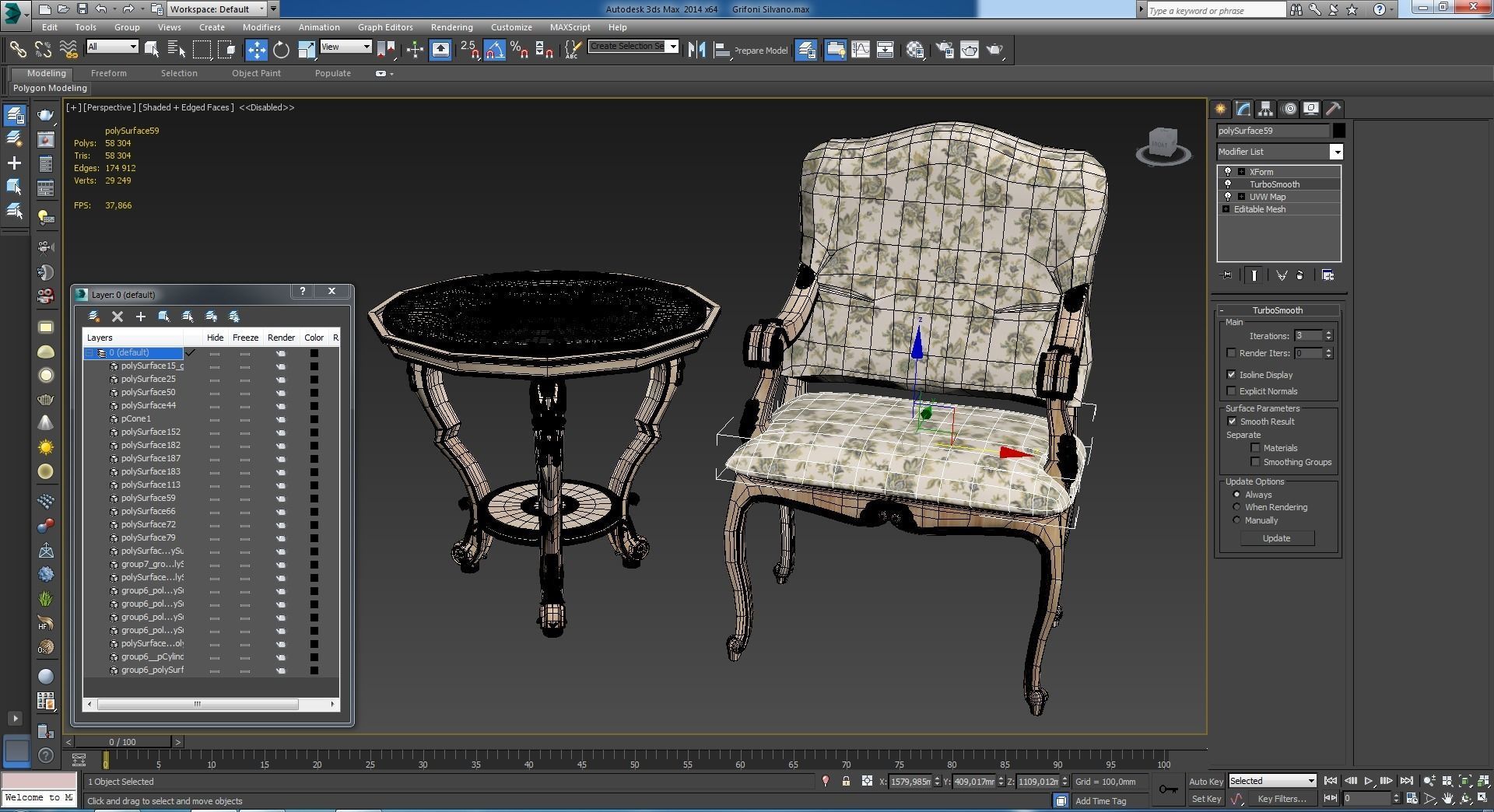Click the Polygon Modeling panel label
Screen dimensions: 1494x812
(x=50, y=88)
